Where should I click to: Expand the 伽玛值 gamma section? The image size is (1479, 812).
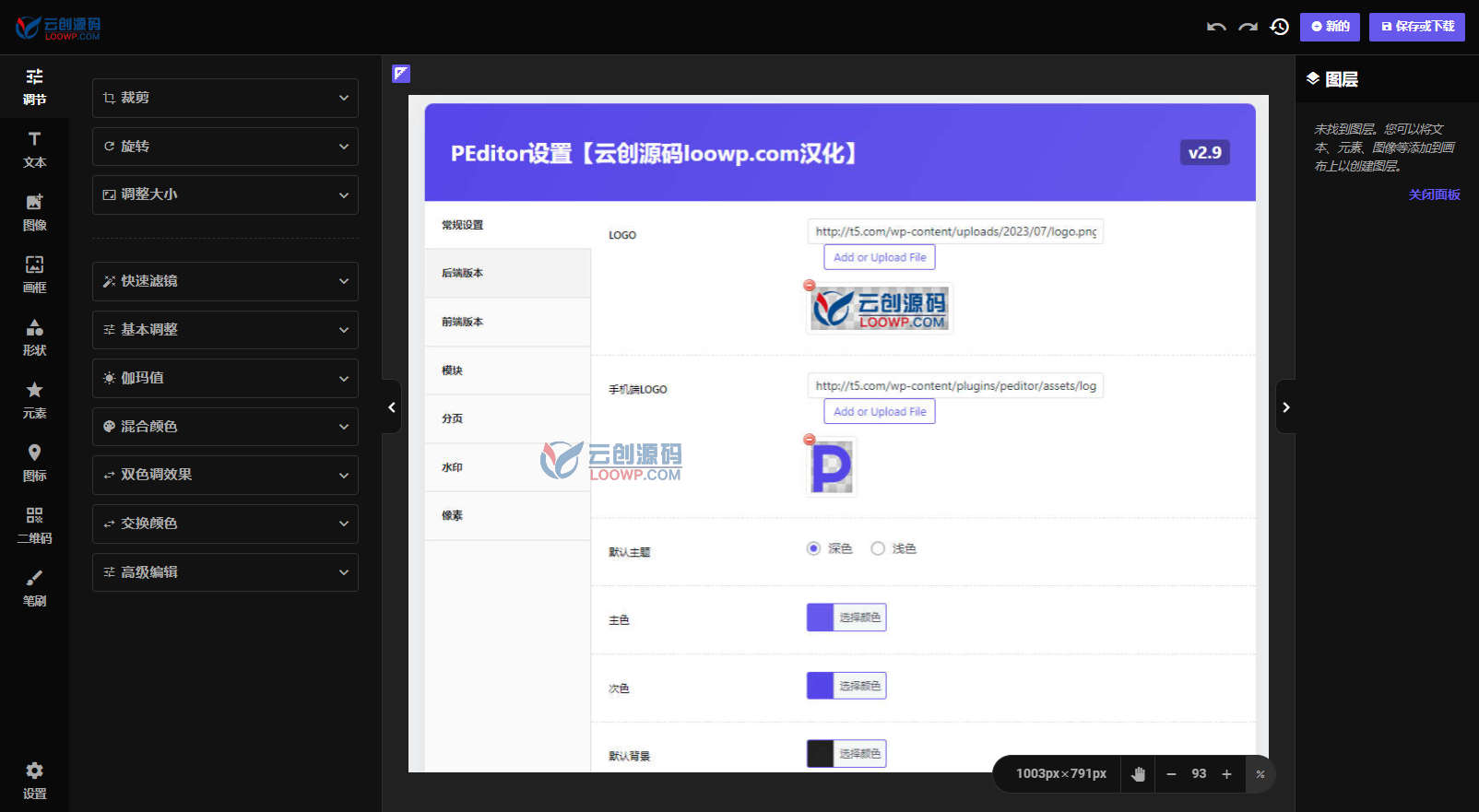click(225, 378)
